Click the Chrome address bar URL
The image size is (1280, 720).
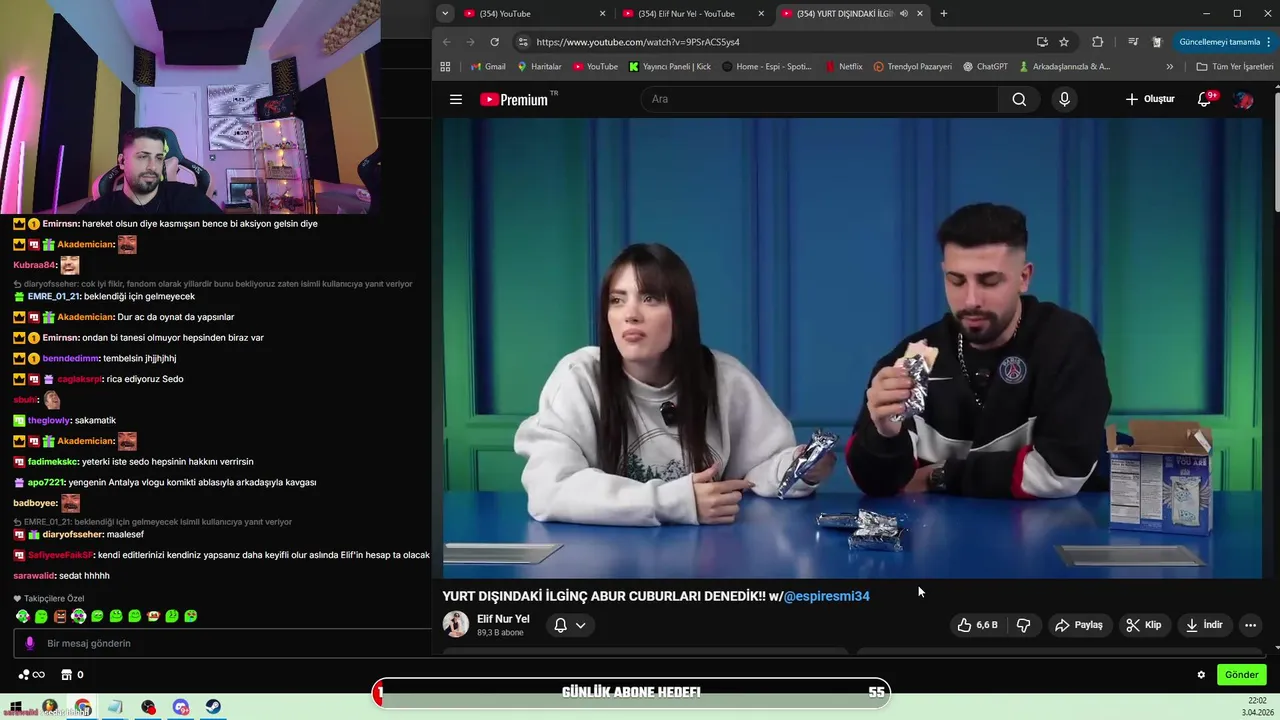pyautogui.click(x=638, y=42)
